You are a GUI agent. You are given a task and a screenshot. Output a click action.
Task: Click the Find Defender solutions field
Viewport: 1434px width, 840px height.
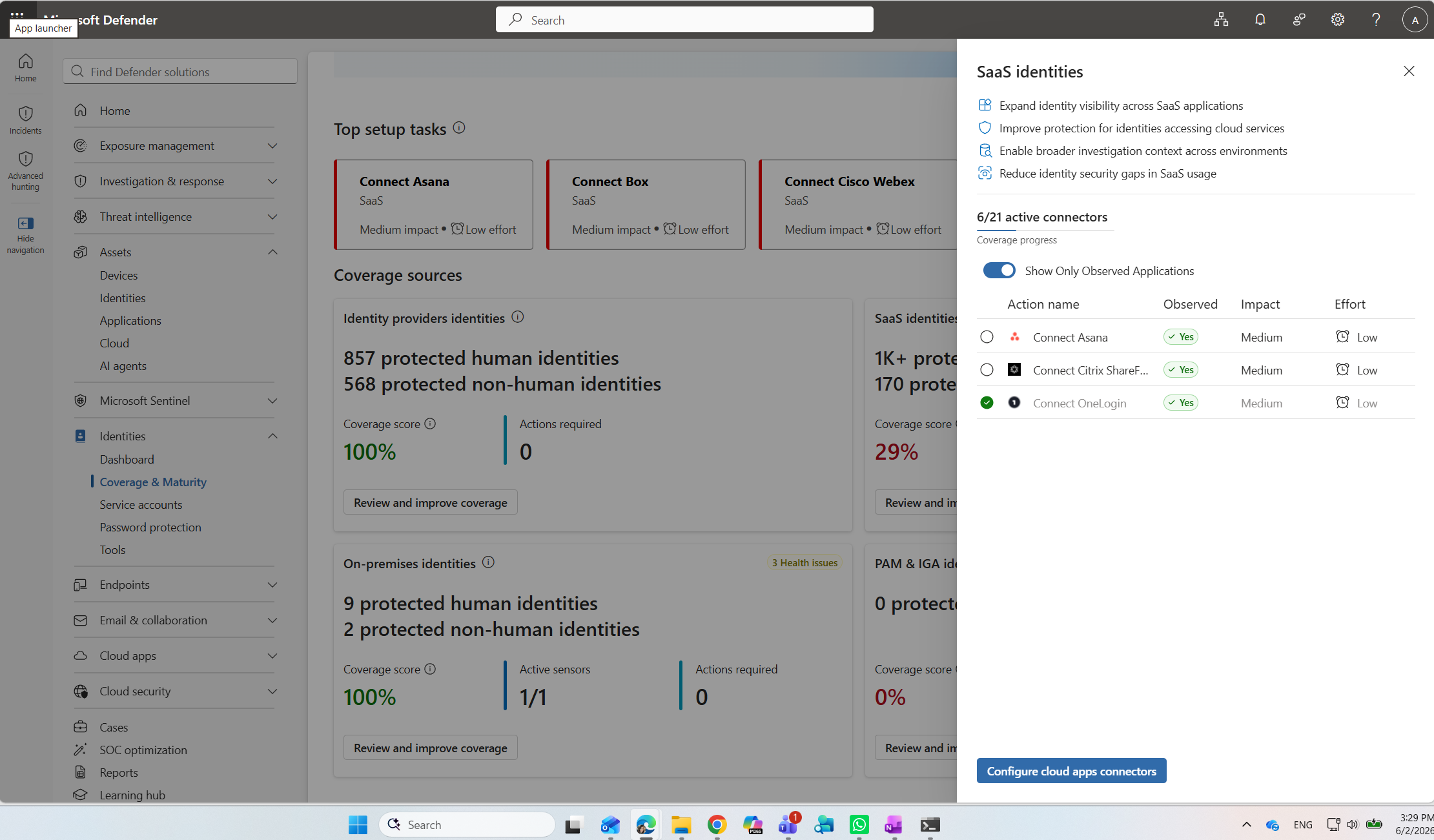180,72
